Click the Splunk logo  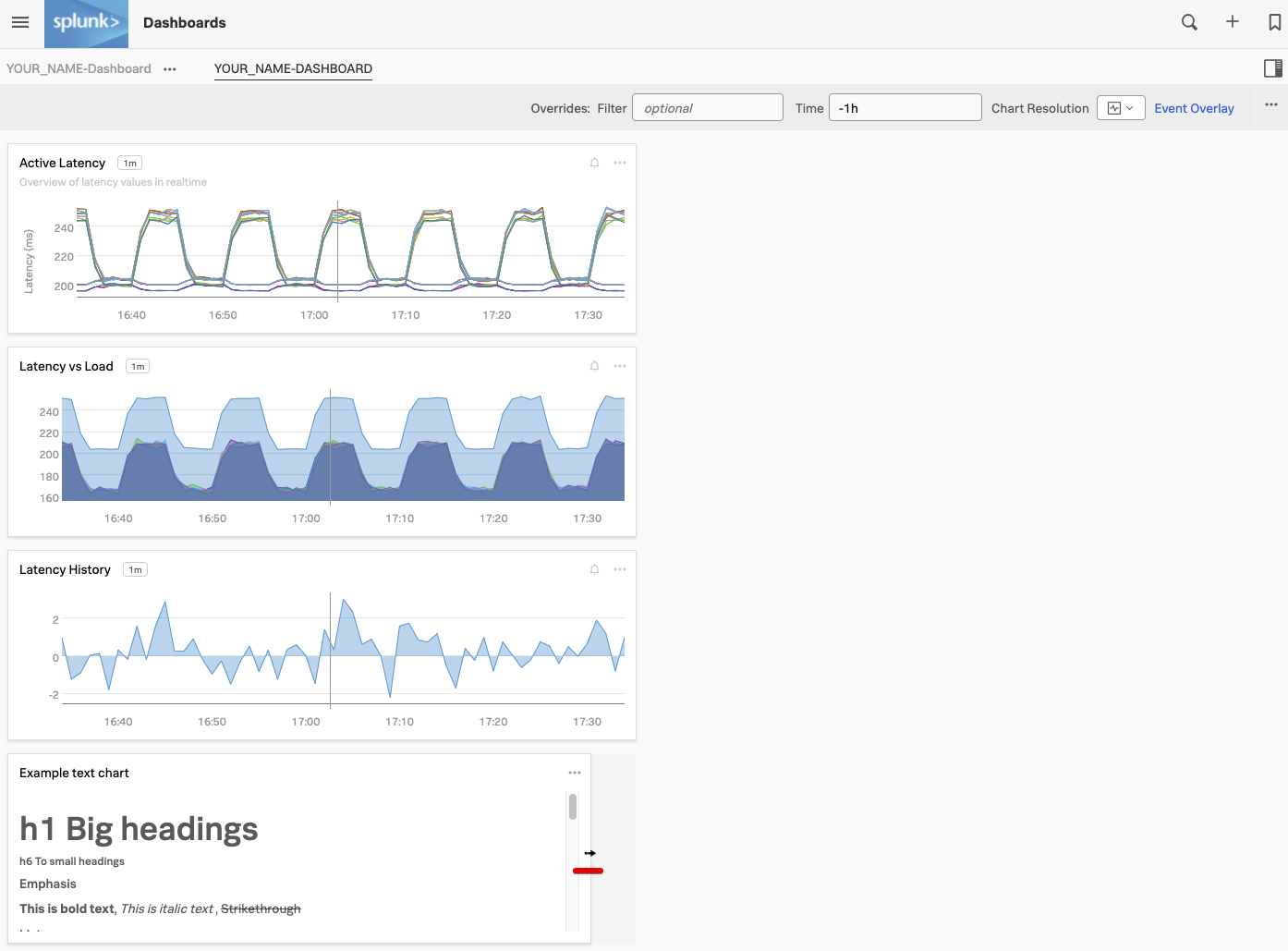point(86,23)
